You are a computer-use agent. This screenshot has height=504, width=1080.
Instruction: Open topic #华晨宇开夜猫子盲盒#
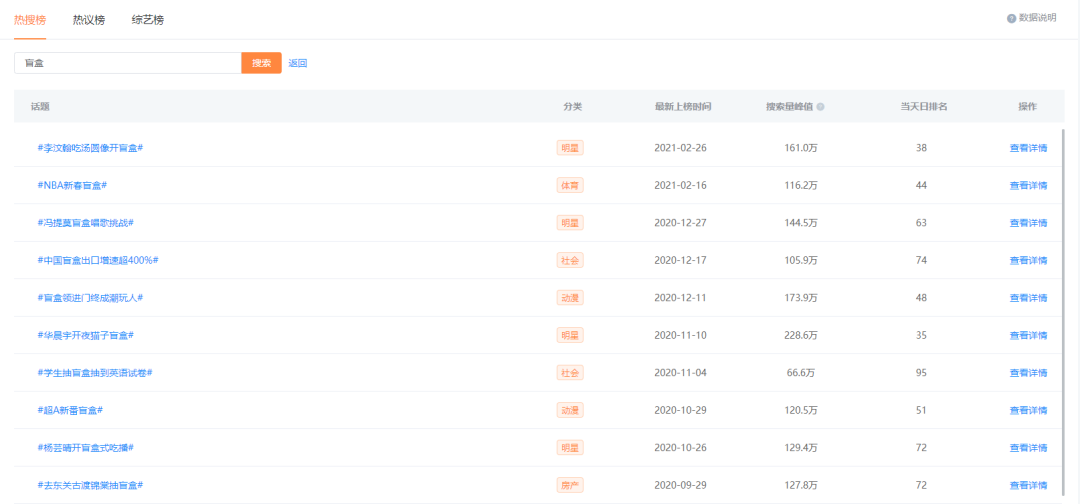(x=85, y=335)
